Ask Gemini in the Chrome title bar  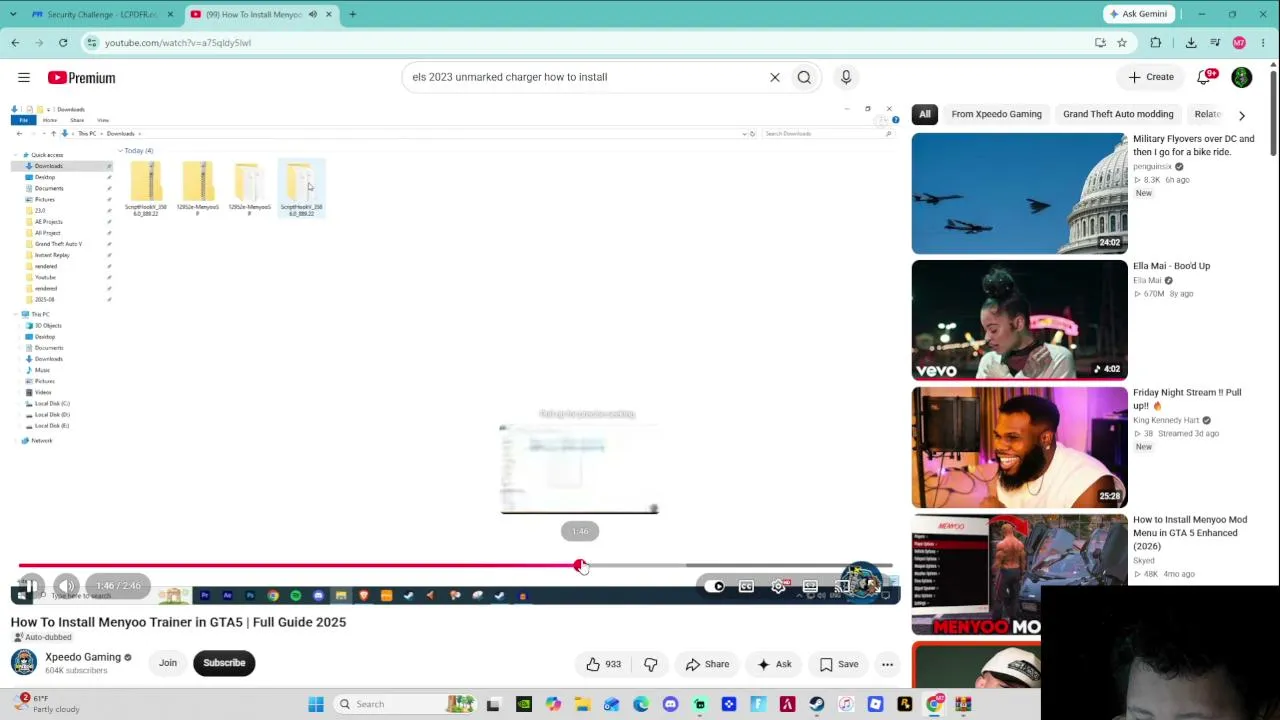coord(1138,14)
